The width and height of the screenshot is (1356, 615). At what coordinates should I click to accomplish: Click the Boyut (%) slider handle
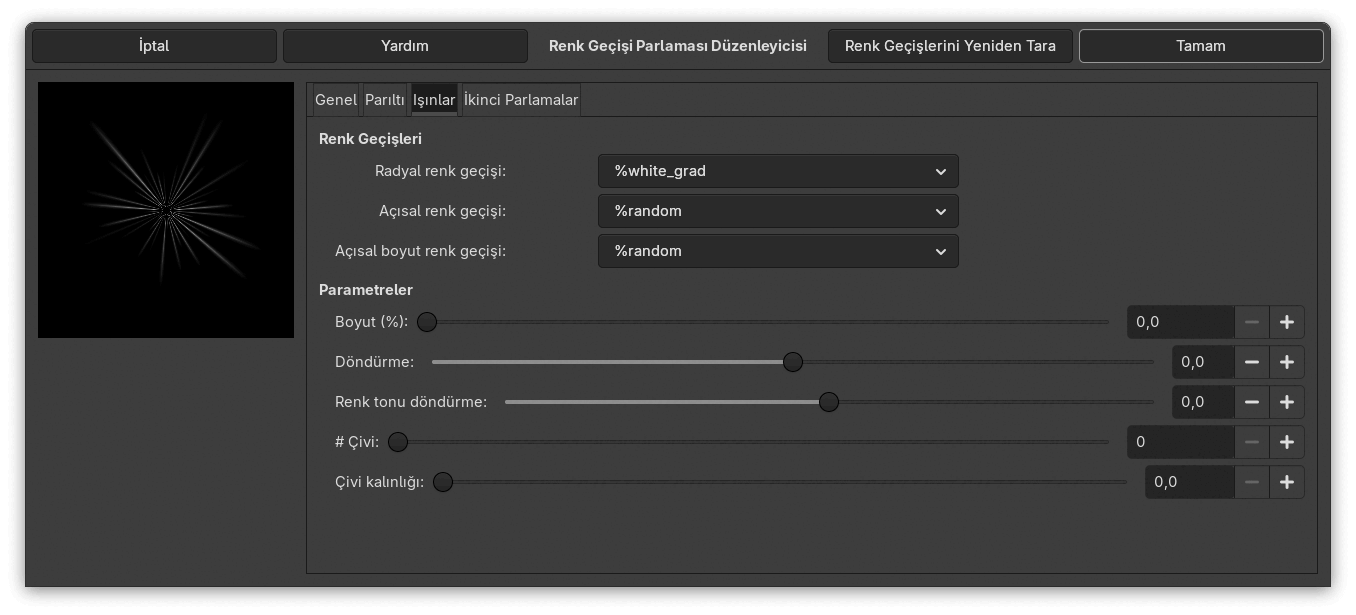coord(427,322)
